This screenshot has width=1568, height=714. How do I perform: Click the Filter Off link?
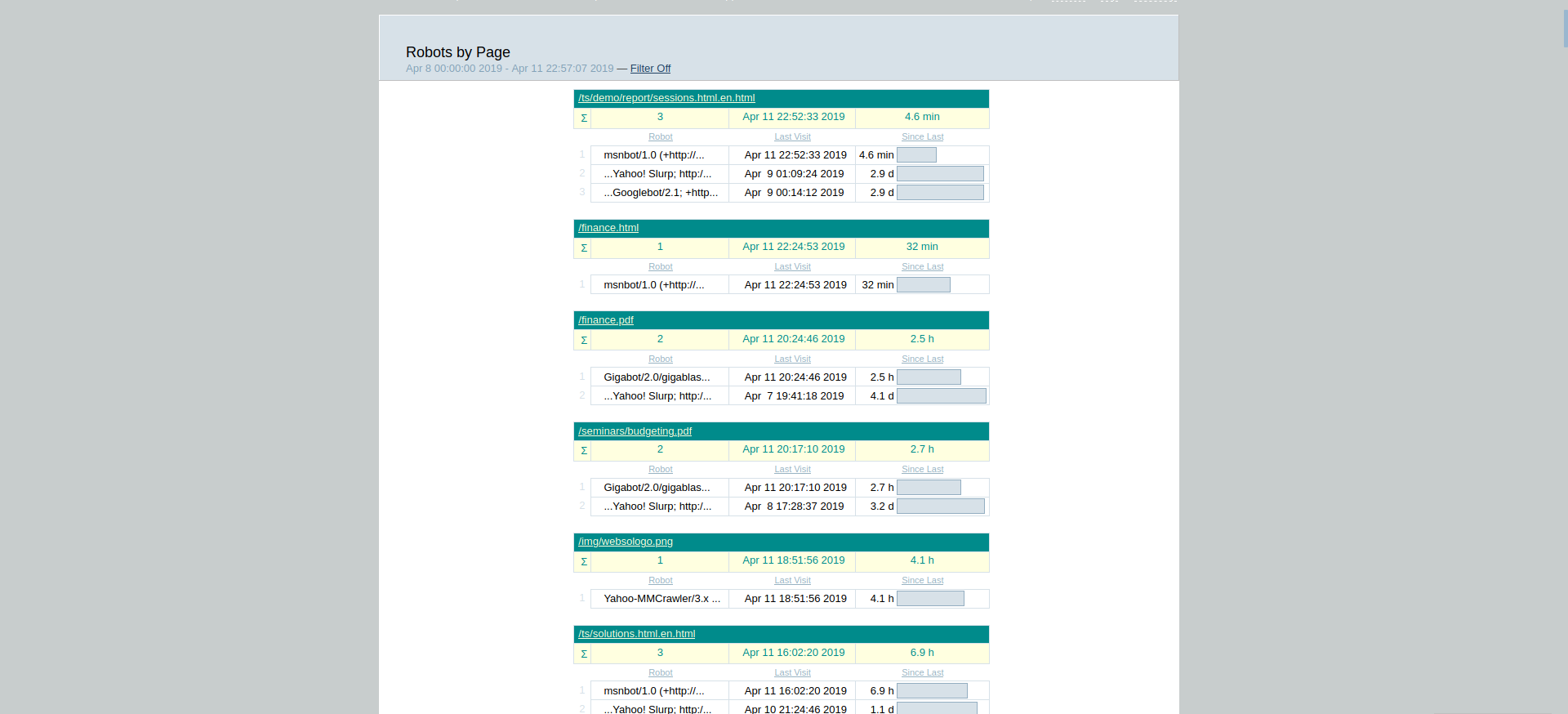click(650, 69)
